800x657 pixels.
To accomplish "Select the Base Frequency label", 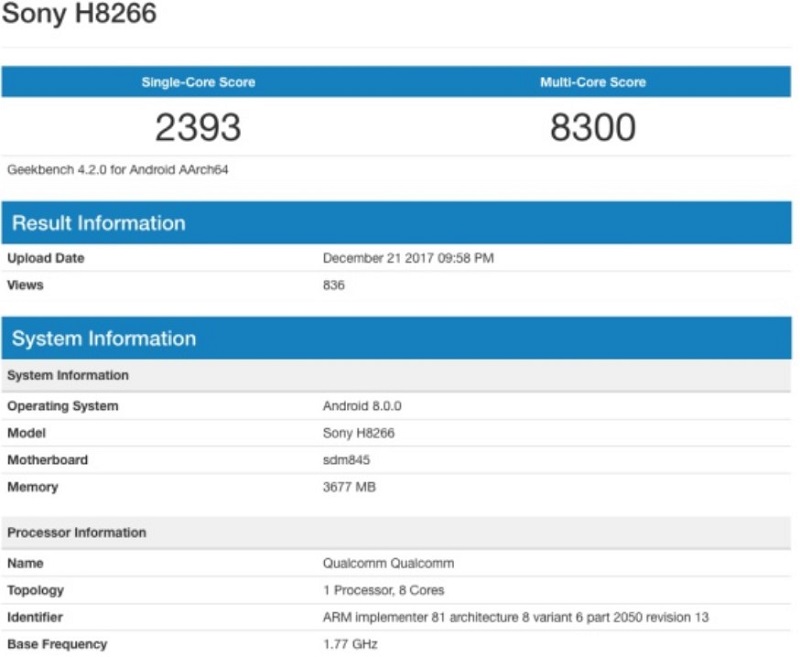I will pos(57,644).
